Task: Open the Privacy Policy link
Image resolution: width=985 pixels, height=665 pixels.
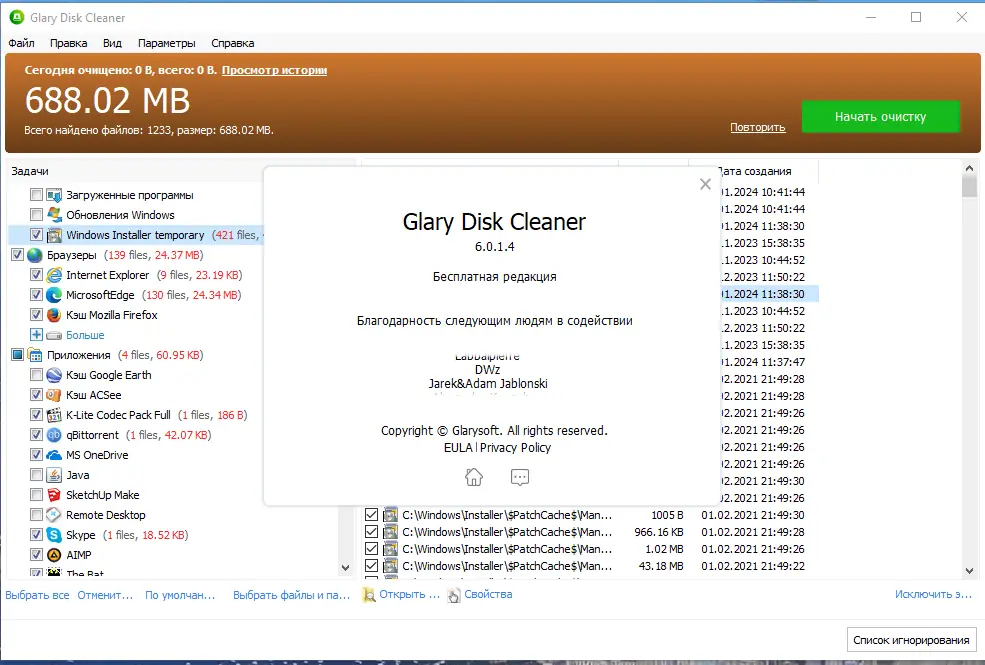Action: pyautogui.click(x=515, y=448)
